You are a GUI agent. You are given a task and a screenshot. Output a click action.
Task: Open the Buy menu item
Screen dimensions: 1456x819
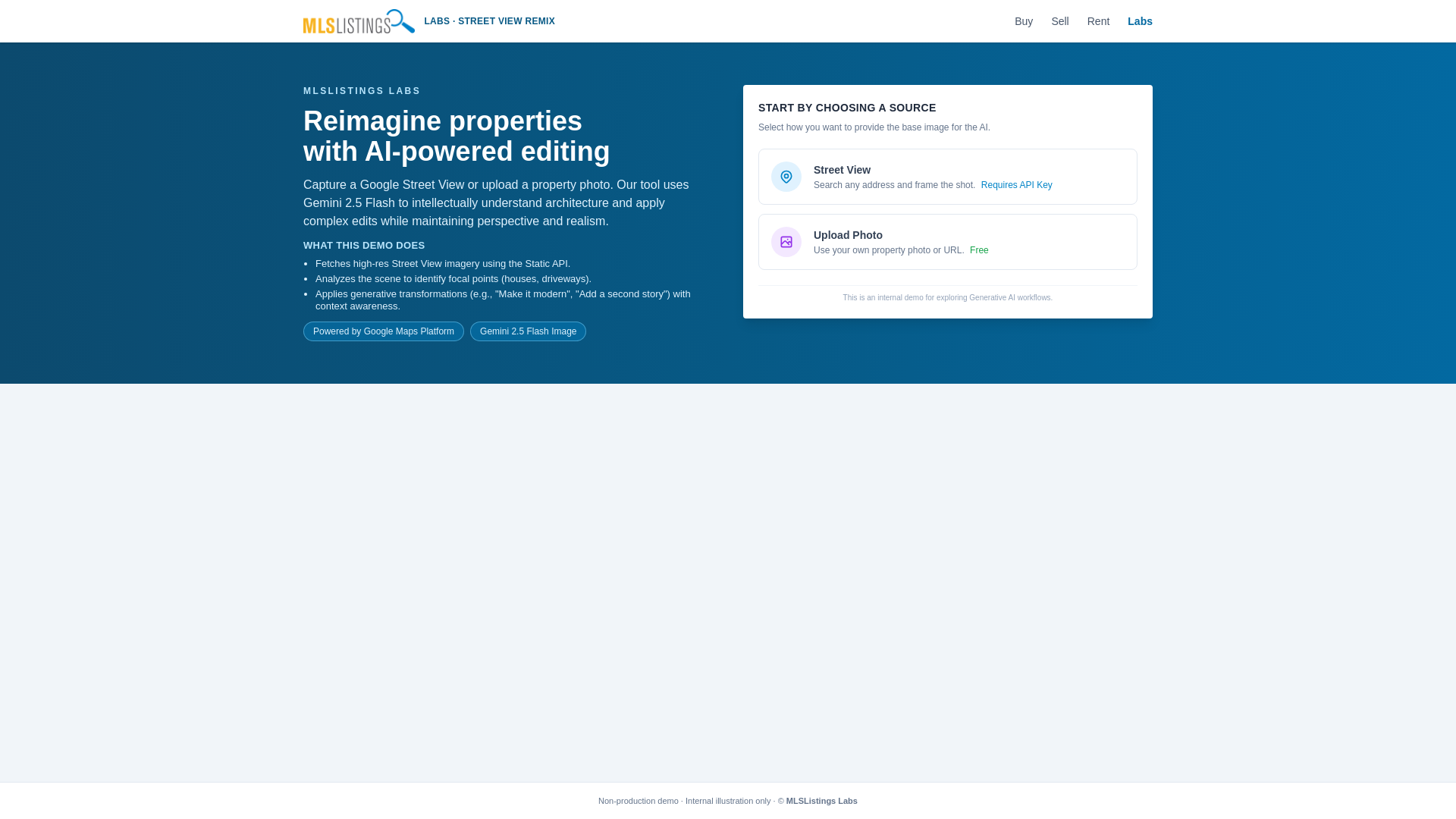pos(1024,21)
